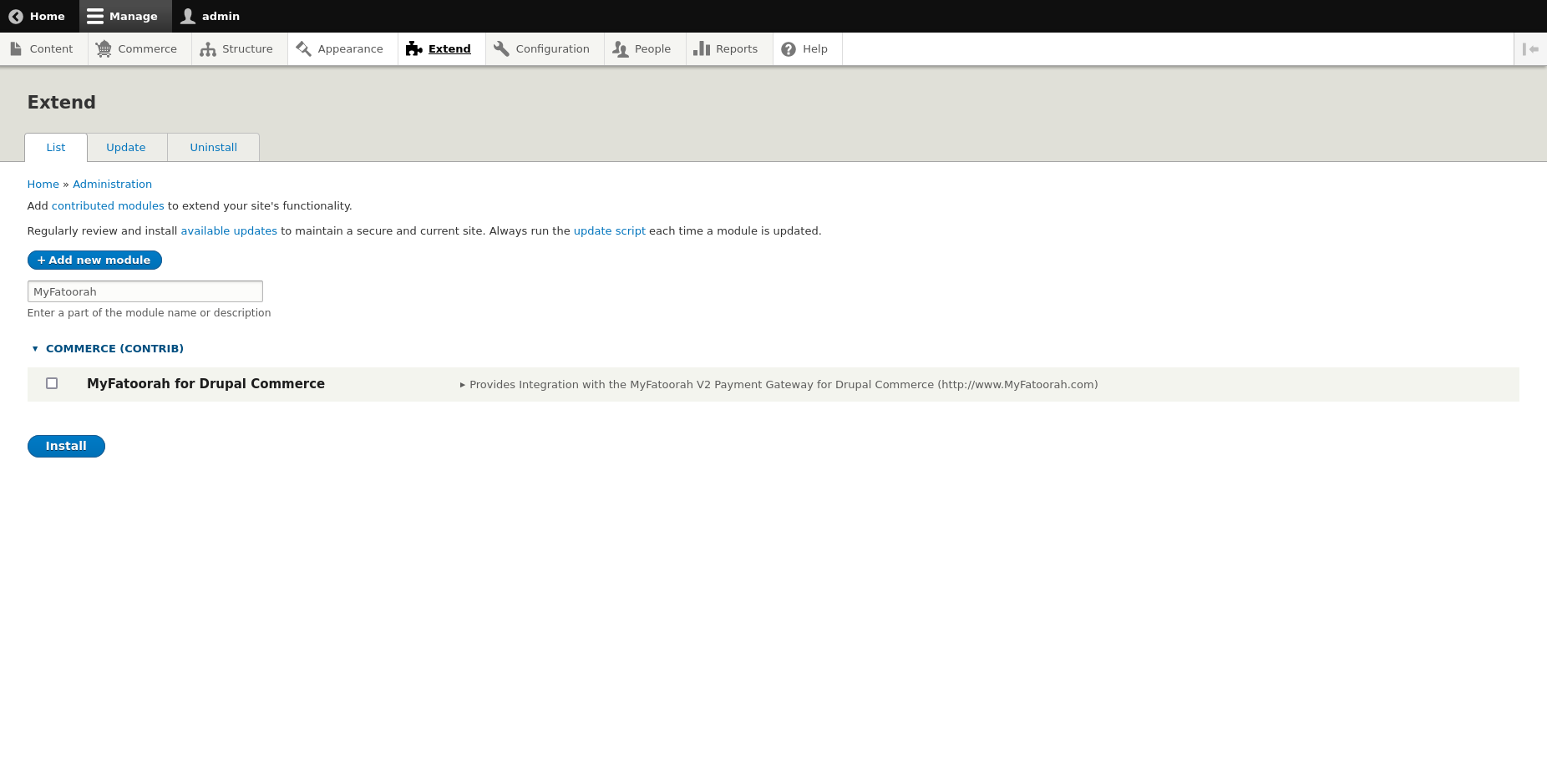The image size is (1547, 784).
Task: Select the List tab
Action: [56, 148]
